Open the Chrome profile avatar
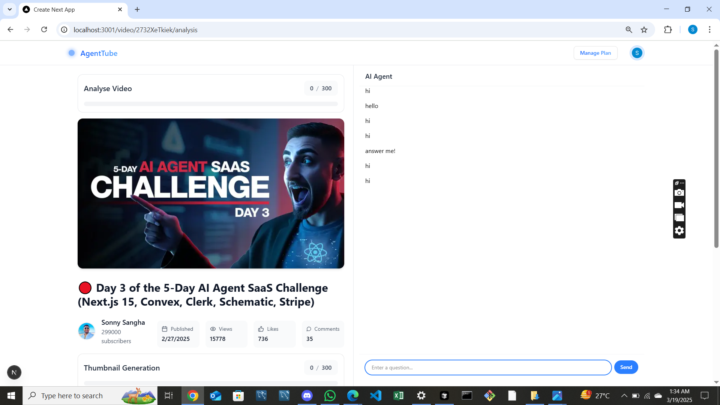The image size is (720, 405). point(692,29)
